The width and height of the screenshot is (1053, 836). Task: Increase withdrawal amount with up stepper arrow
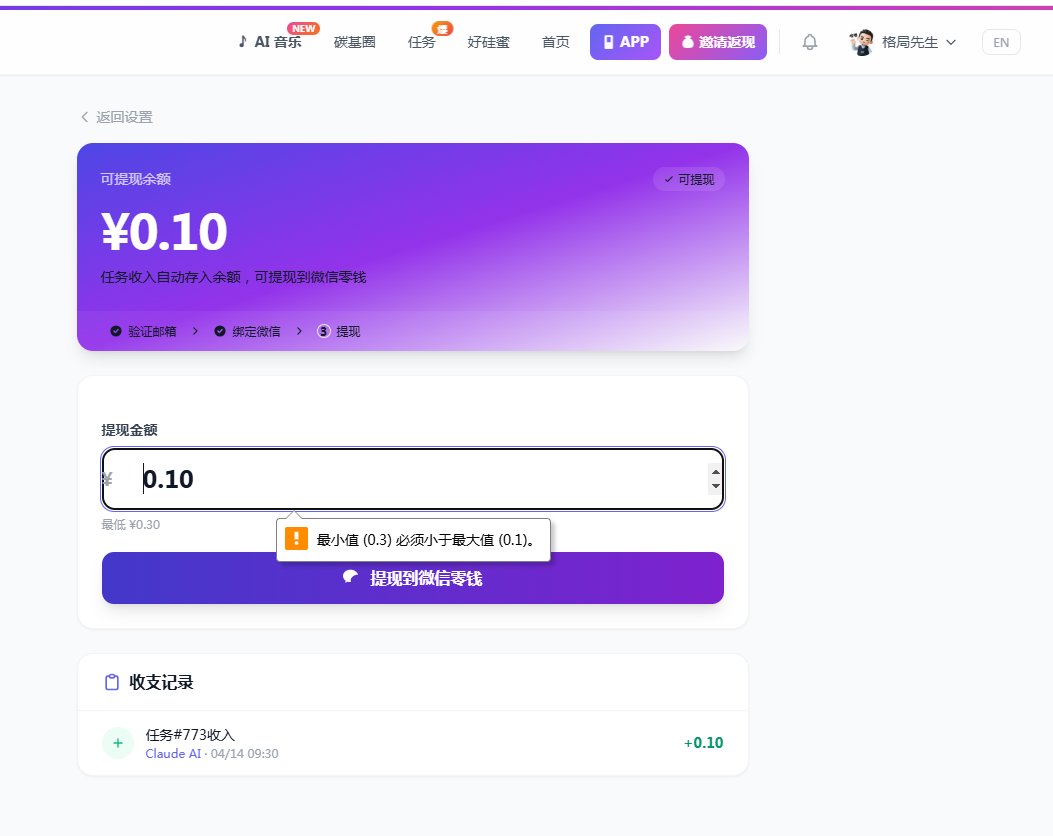click(x=714, y=471)
